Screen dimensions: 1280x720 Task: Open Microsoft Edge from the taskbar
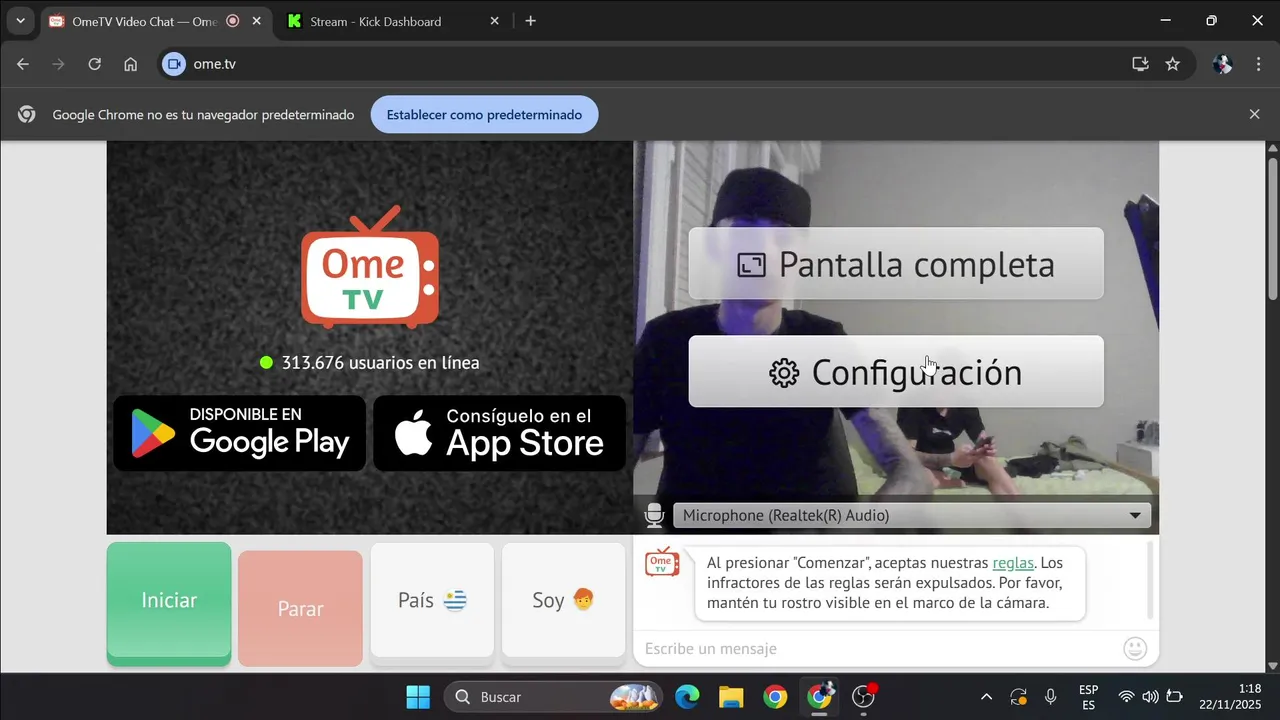687,697
